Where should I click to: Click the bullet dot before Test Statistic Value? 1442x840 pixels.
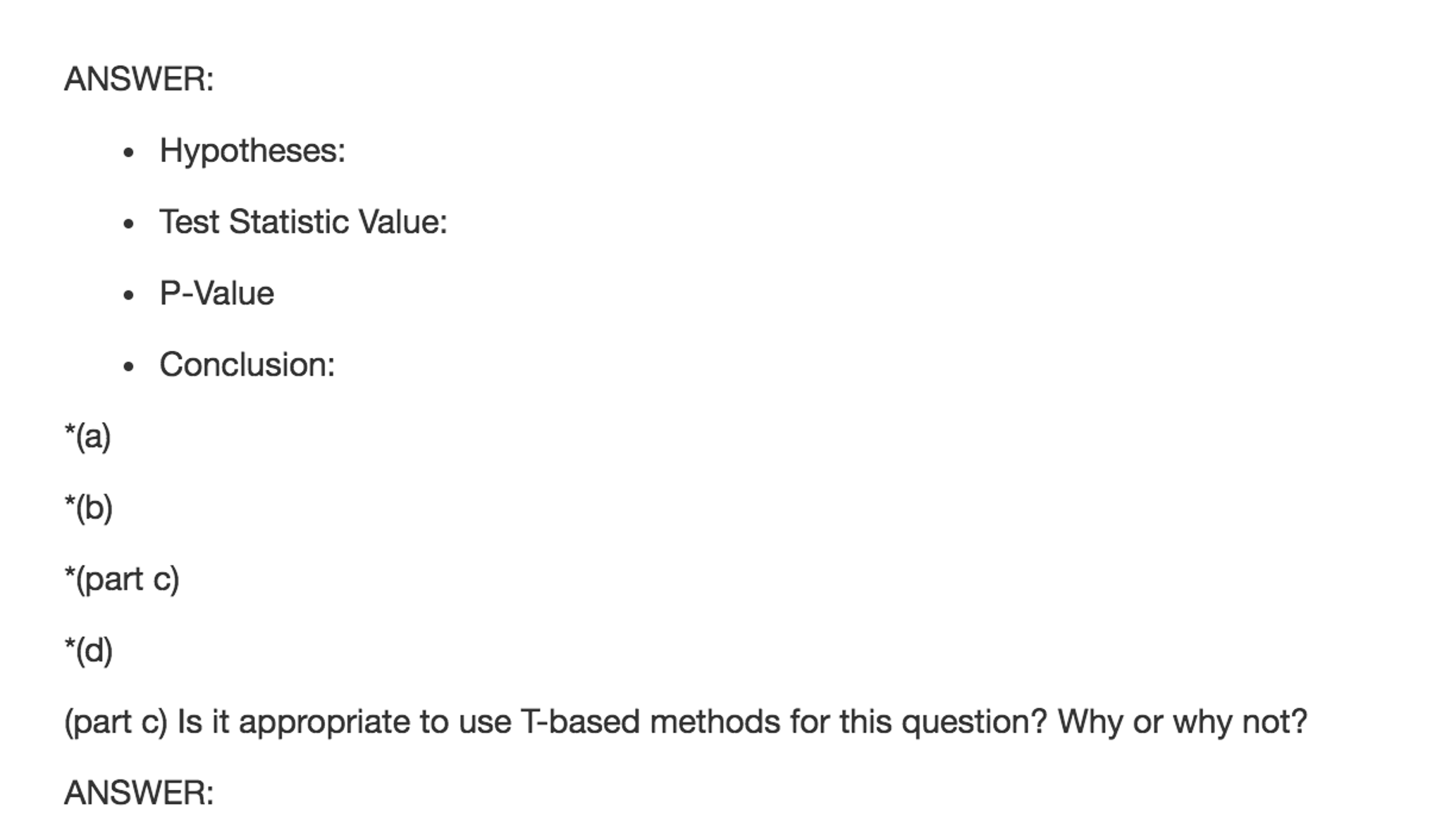(x=128, y=224)
